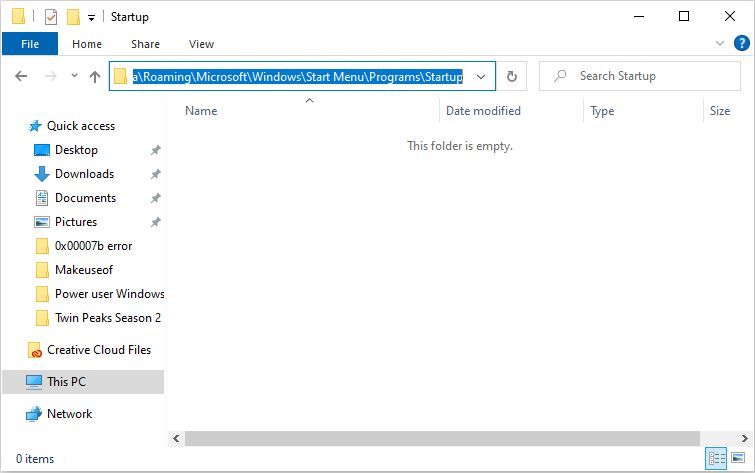Click the Properties icon in quick access toolbar
The width and height of the screenshot is (755, 473).
(x=51, y=17)
